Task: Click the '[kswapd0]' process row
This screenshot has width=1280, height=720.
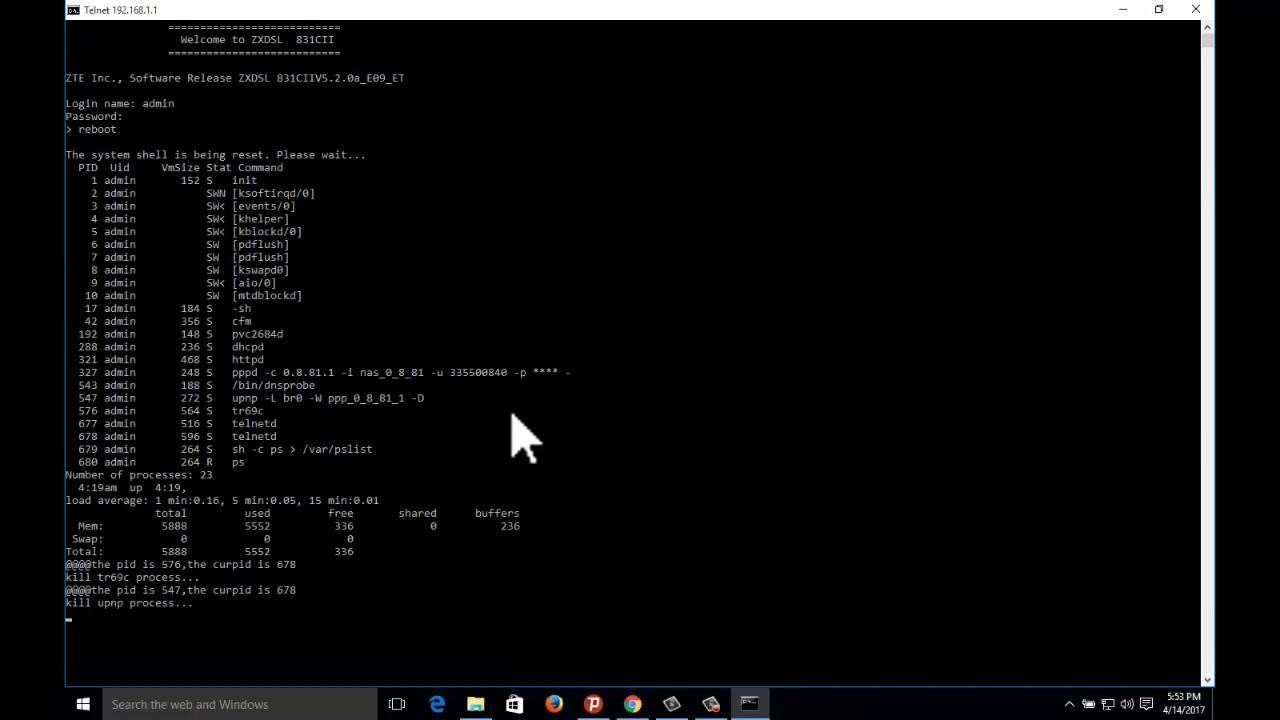Action: pyautogui.click(x=190, y=270)
